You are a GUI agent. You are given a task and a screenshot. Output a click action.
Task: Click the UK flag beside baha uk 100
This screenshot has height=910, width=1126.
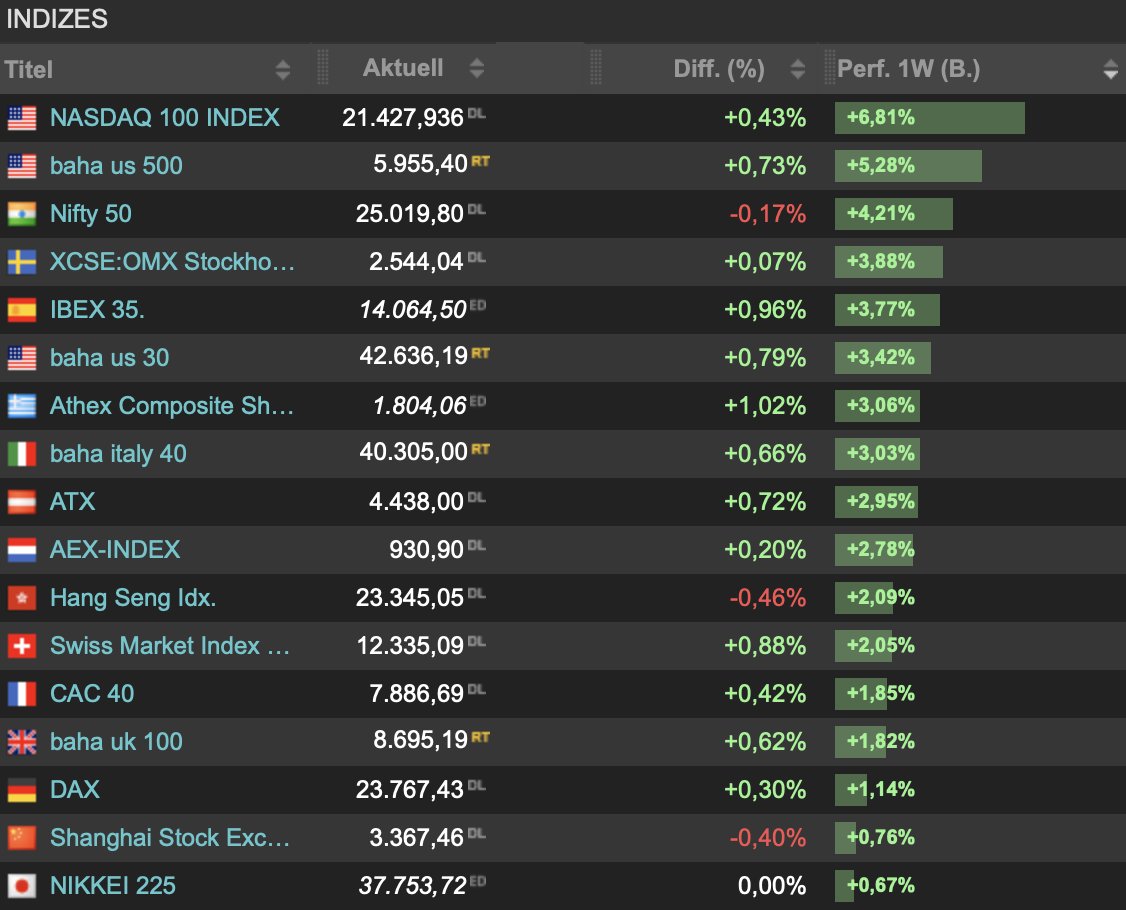coord(22,742)
